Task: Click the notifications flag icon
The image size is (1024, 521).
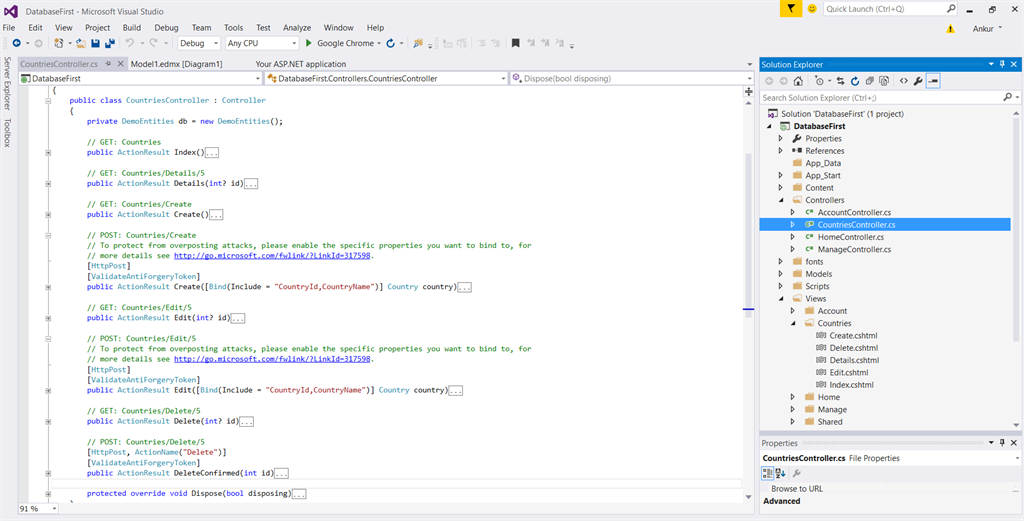Action: (789, 9)
